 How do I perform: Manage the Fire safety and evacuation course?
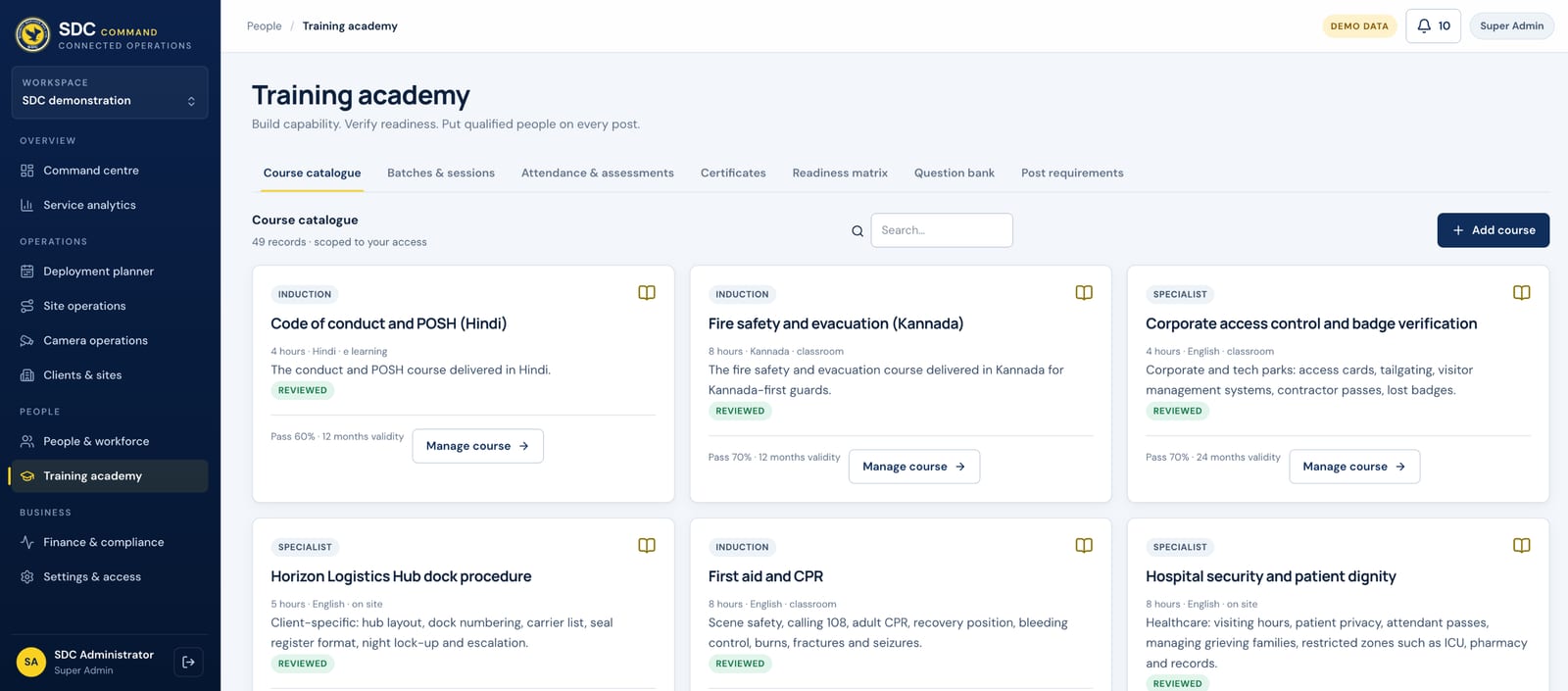coord(914,467)
